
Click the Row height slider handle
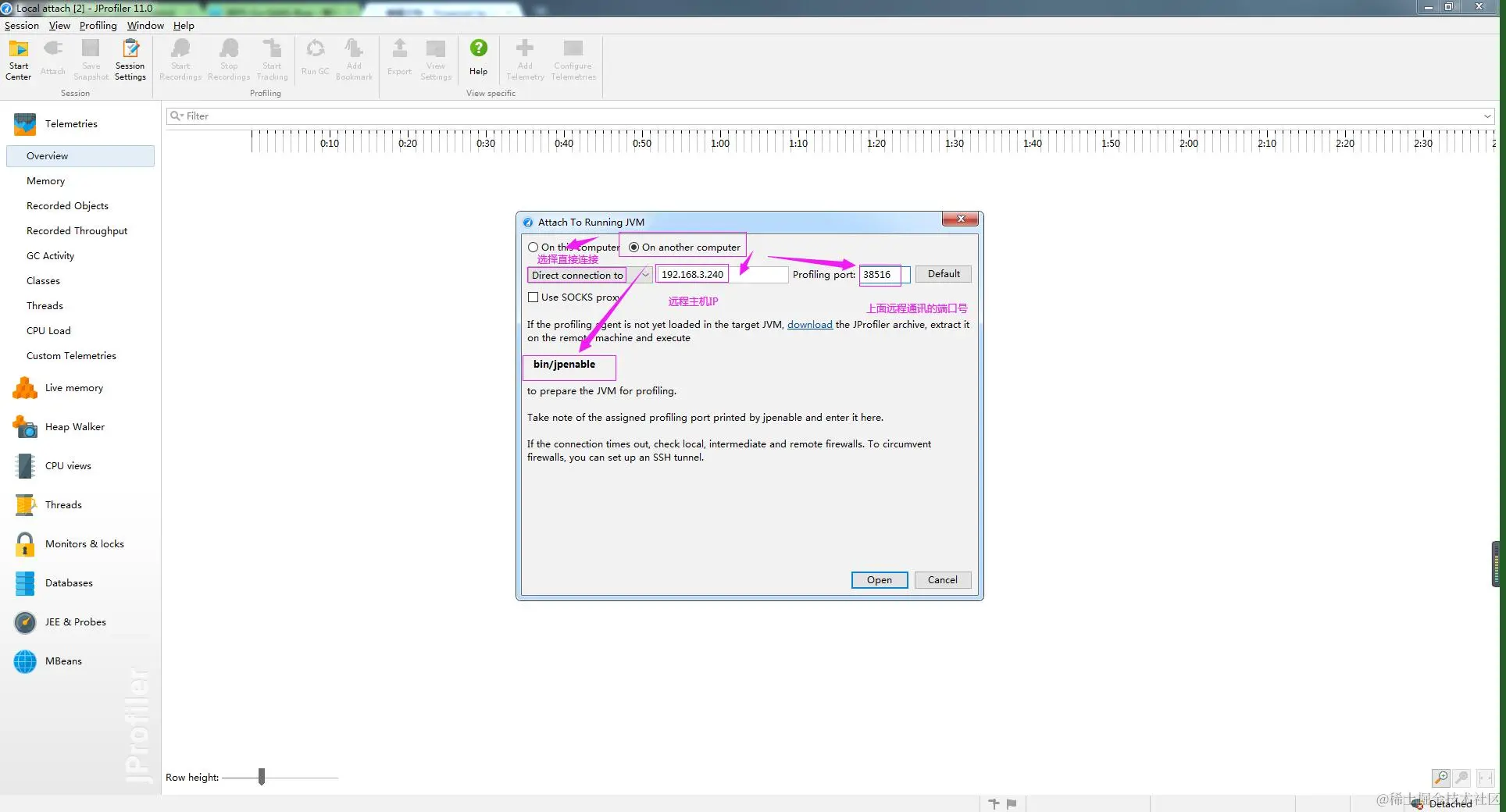262,776
